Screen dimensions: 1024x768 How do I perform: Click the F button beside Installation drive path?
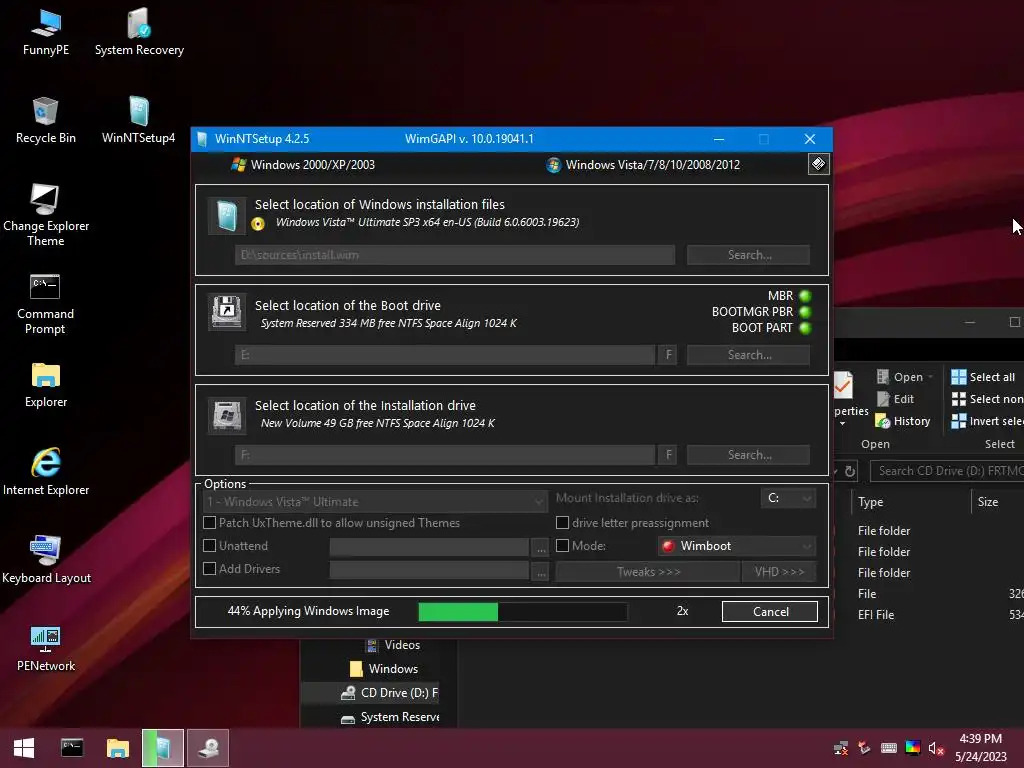[x=668, y=455]
